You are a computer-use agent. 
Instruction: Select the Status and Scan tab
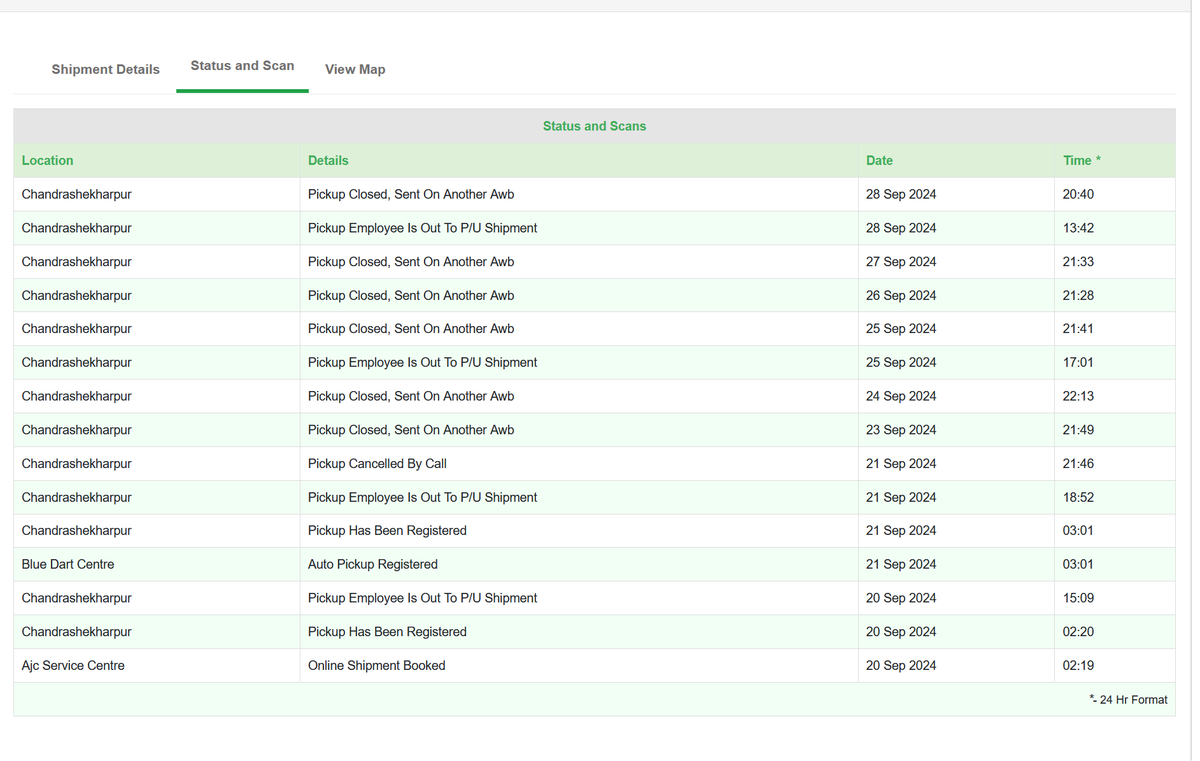pyautogui.click(x=242, y=65)
